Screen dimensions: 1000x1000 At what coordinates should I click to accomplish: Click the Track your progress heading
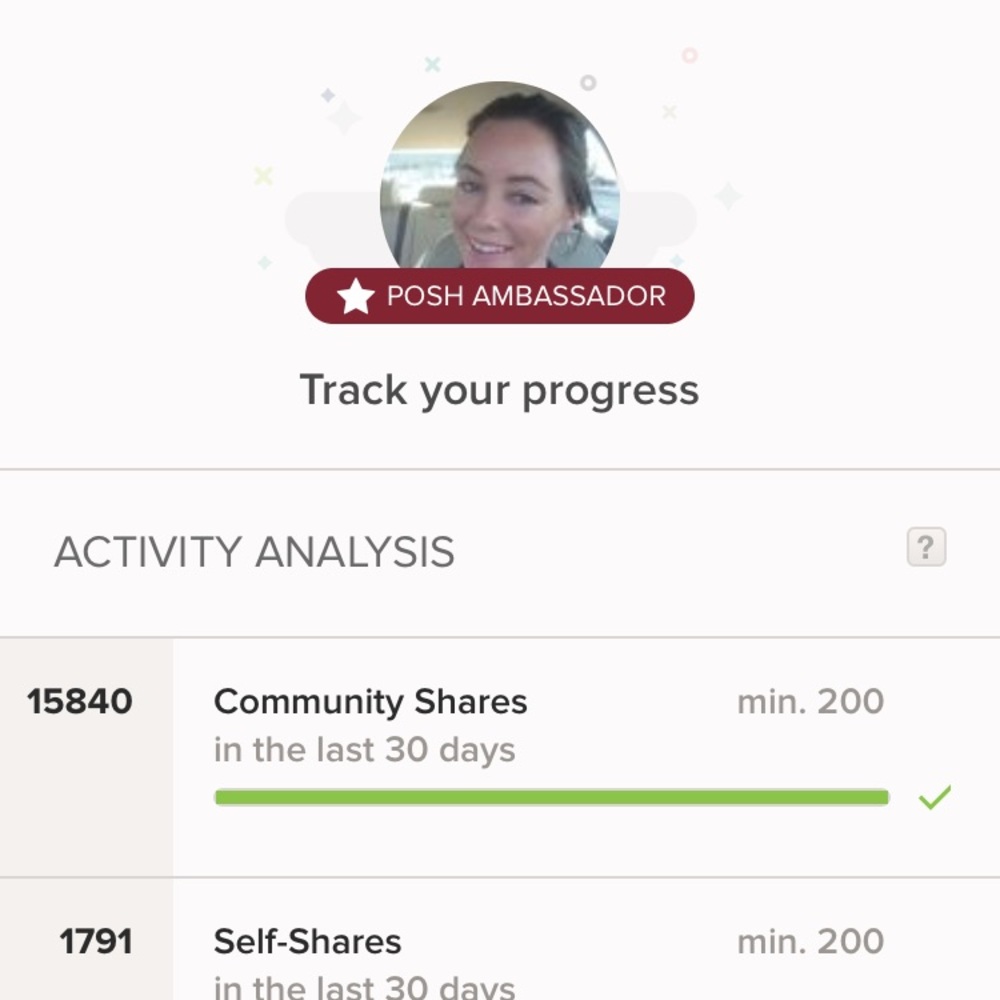[x=499, y=390]
